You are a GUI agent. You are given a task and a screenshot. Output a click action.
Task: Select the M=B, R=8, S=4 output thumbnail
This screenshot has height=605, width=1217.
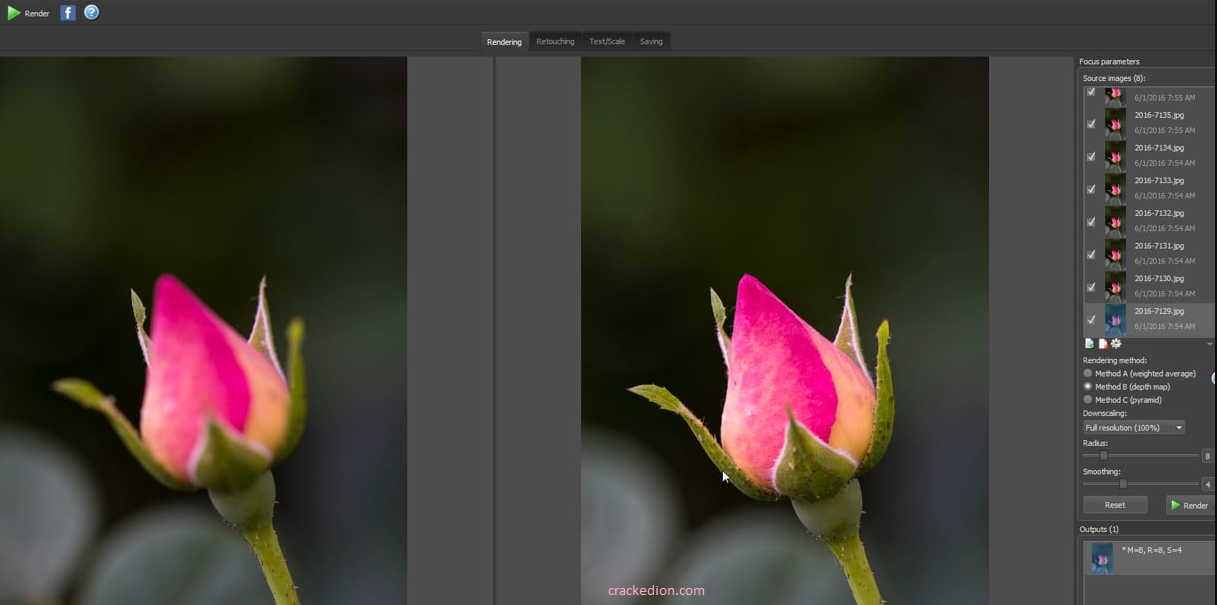tap(1102, 558)
